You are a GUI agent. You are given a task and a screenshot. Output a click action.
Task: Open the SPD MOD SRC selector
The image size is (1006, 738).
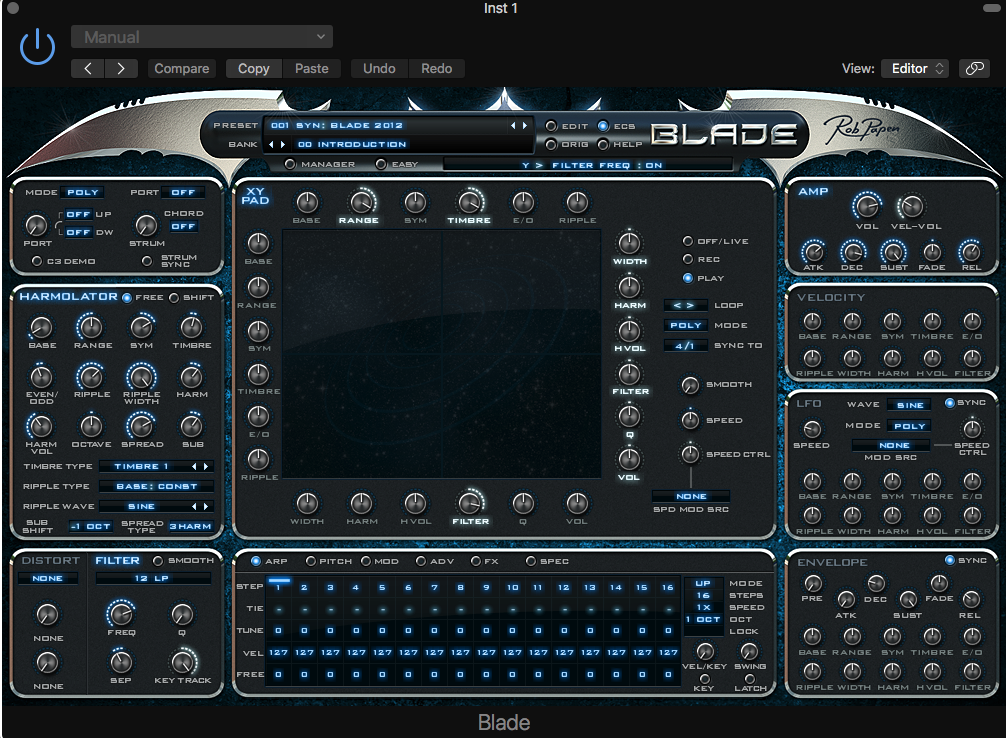tap(691, 496)
